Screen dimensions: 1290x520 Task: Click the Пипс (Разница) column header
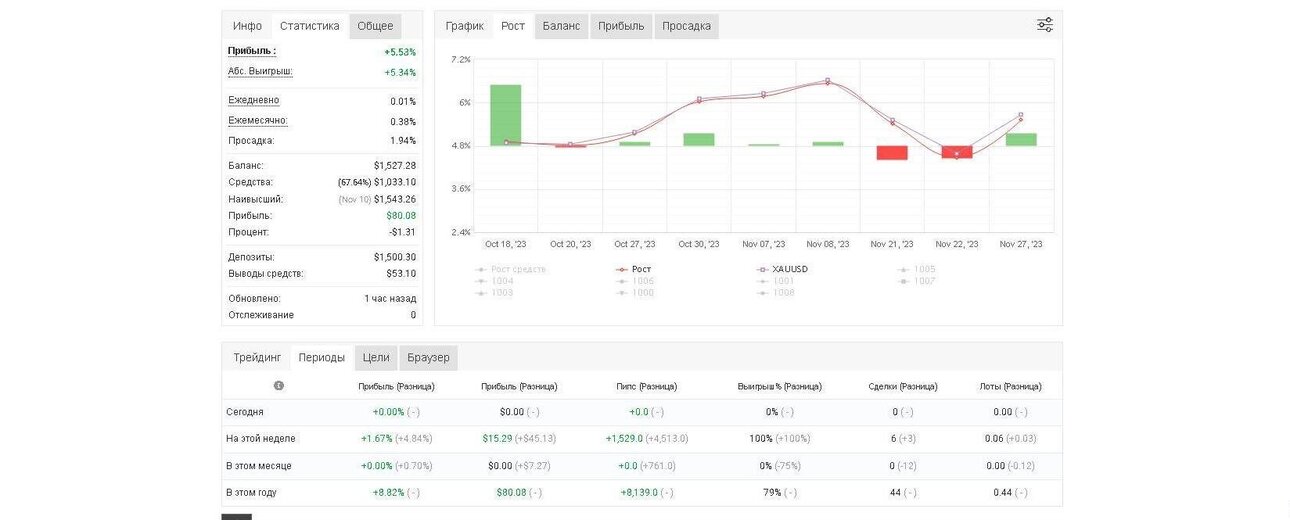click(x=647, y=386)
